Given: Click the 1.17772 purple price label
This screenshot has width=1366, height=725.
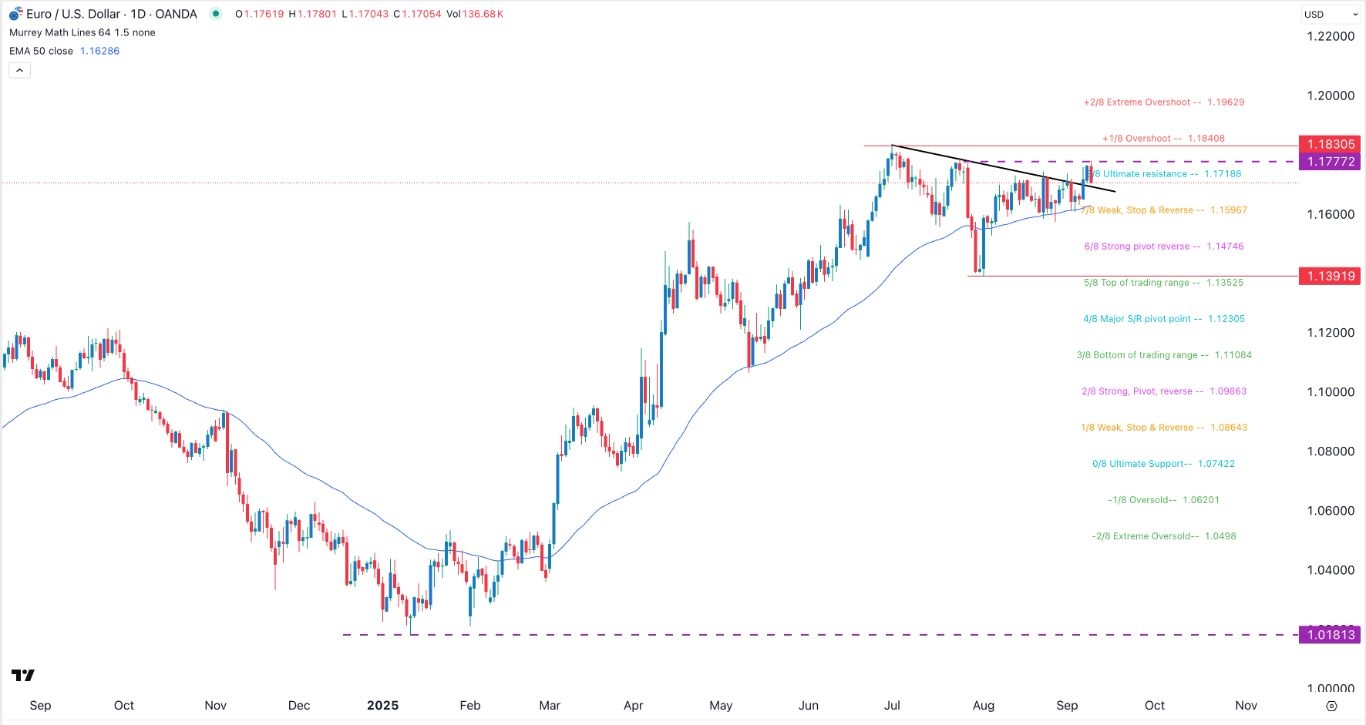Looking at the screenshot, I should 1332,161.
